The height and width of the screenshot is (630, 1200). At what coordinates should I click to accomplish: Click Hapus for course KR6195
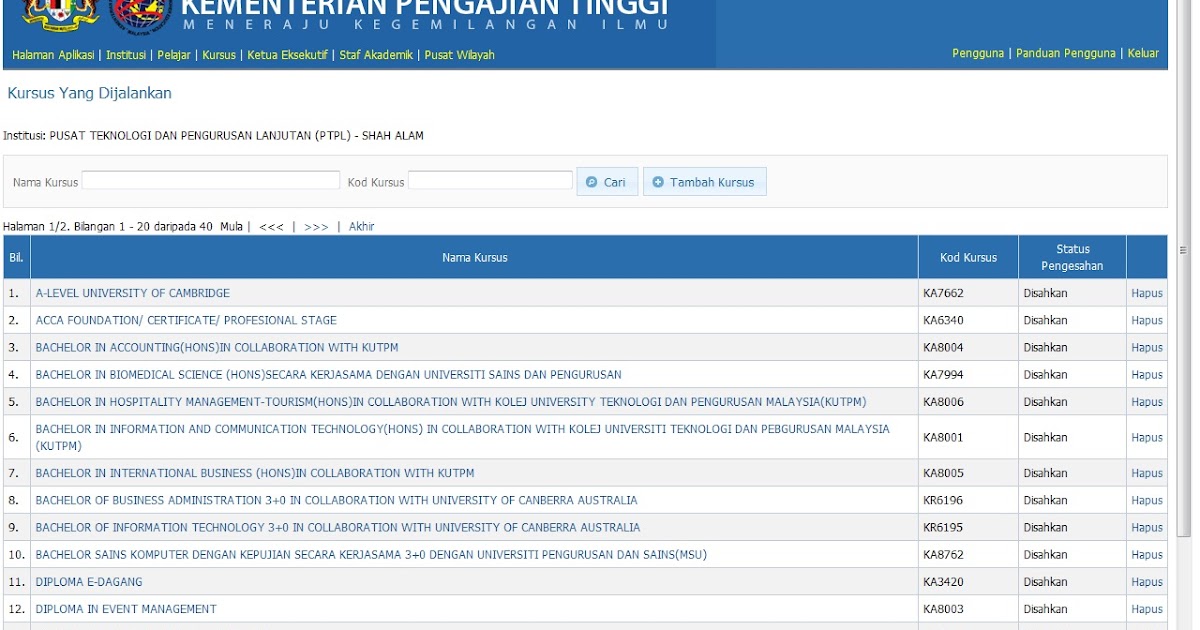coord(1147,527)
